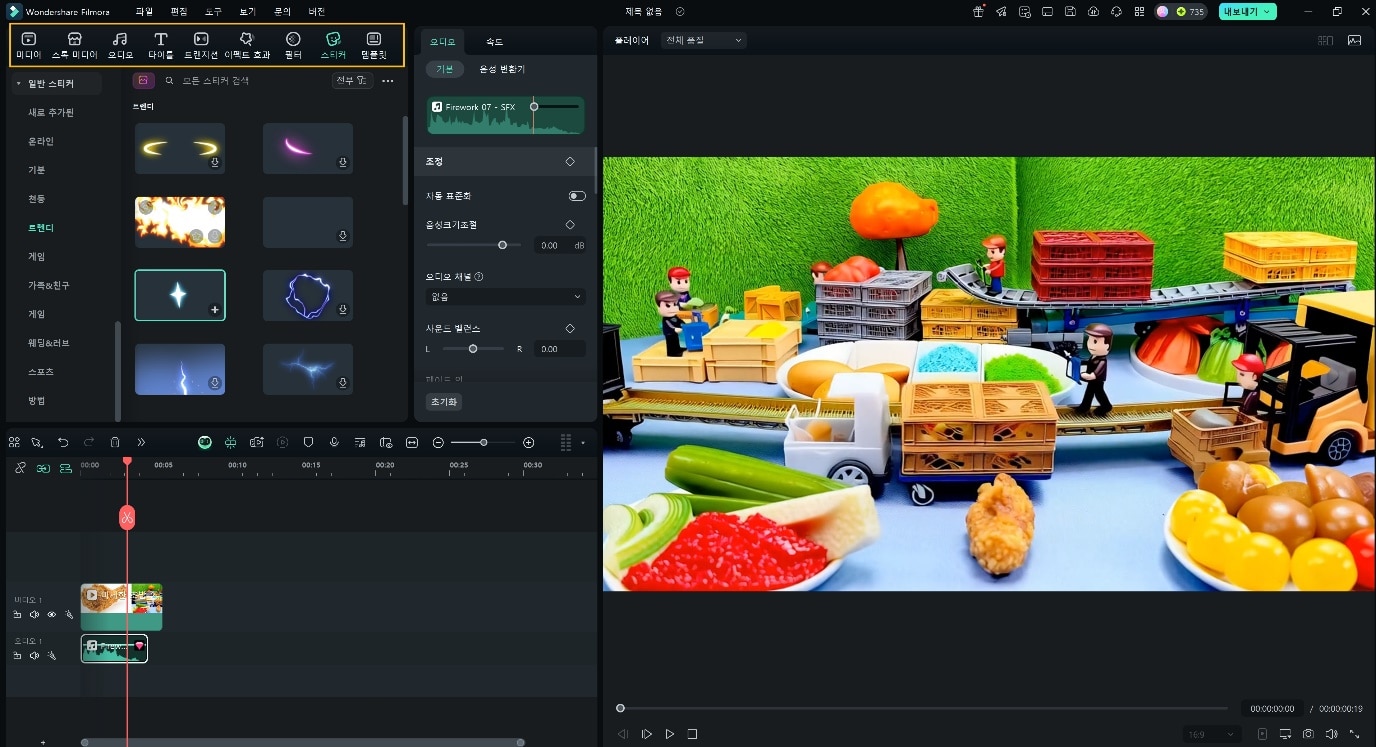Select the 새로 추가된 sticker category
Viewport: 1376px width, 747px height.
(51, 112)
